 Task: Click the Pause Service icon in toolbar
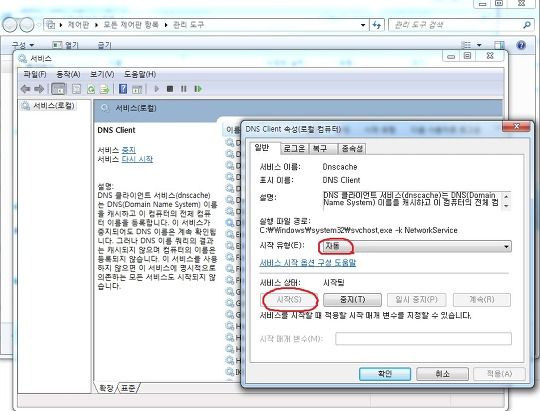(x=184, y=89)
